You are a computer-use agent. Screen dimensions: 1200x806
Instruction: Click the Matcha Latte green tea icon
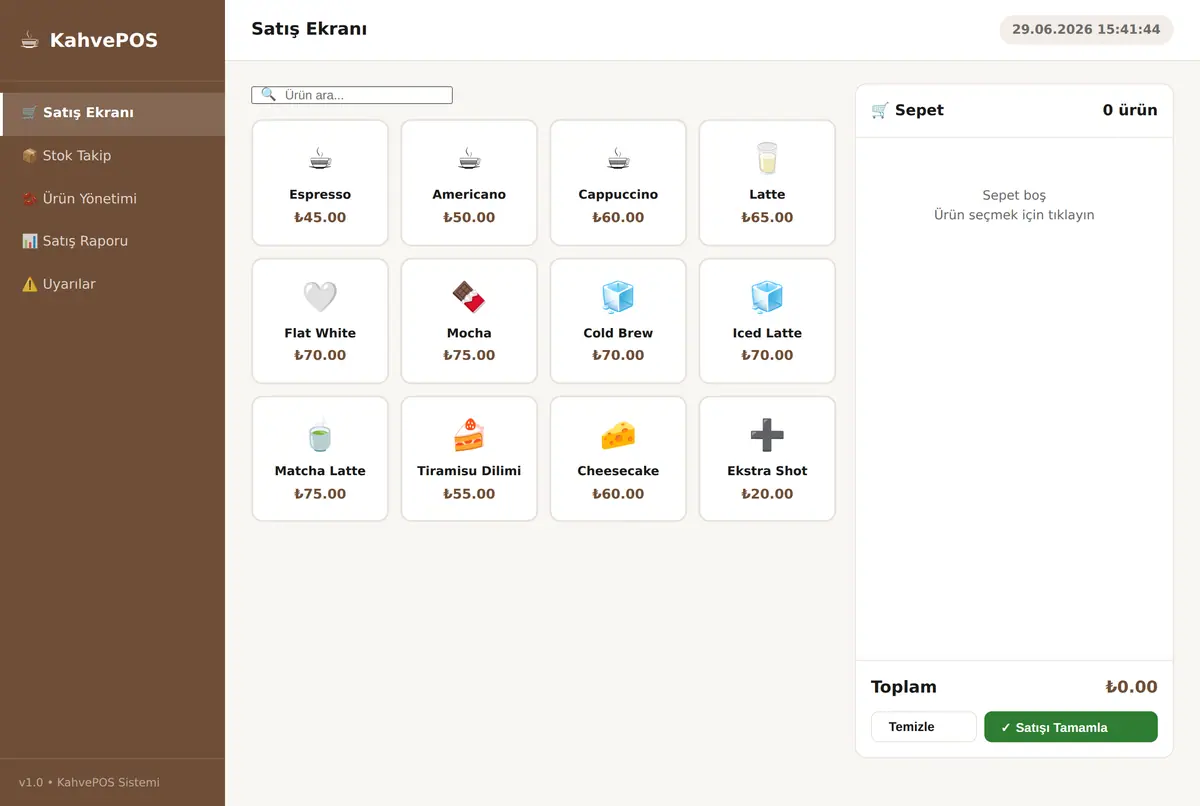click(320, 435)
